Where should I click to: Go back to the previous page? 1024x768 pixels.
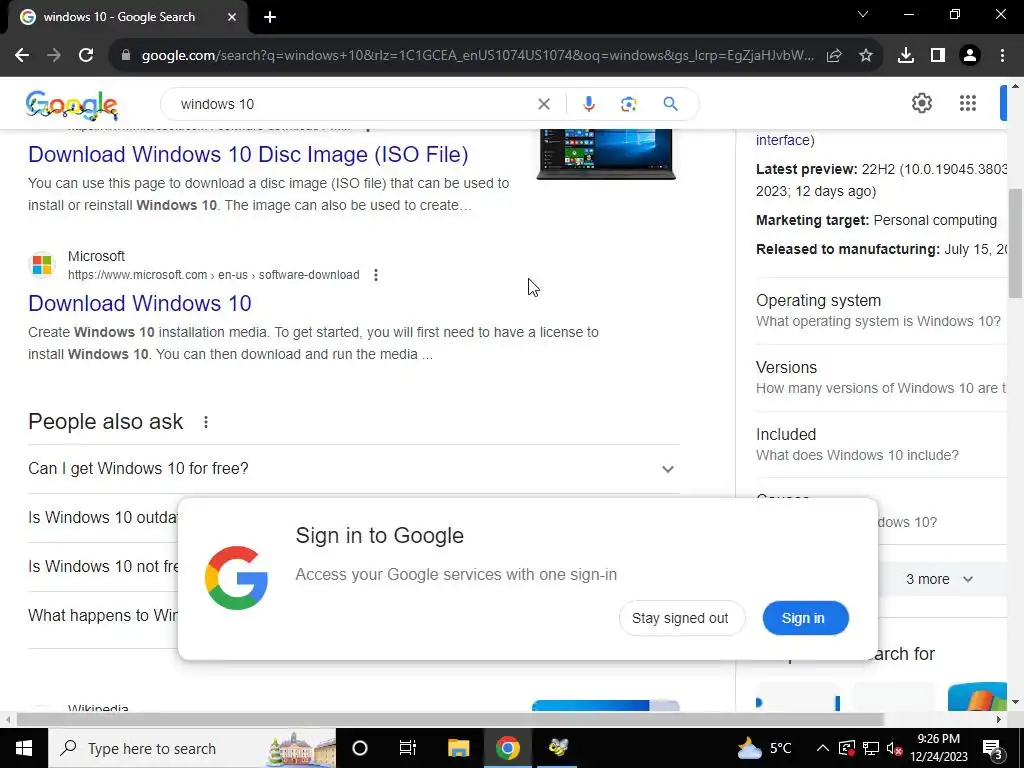(x=22, y=56)
